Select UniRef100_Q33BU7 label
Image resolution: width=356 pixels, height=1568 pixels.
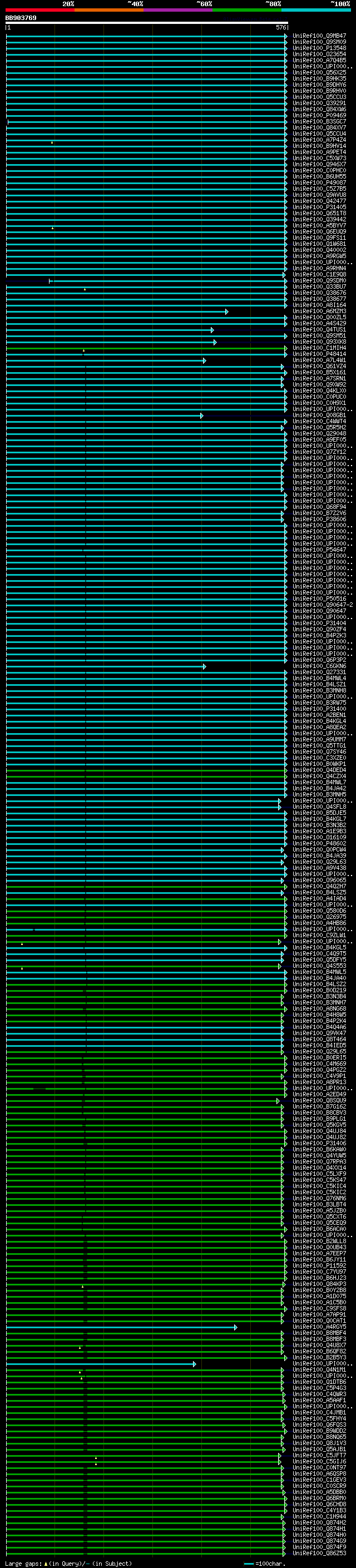click(x=319, y=286)
